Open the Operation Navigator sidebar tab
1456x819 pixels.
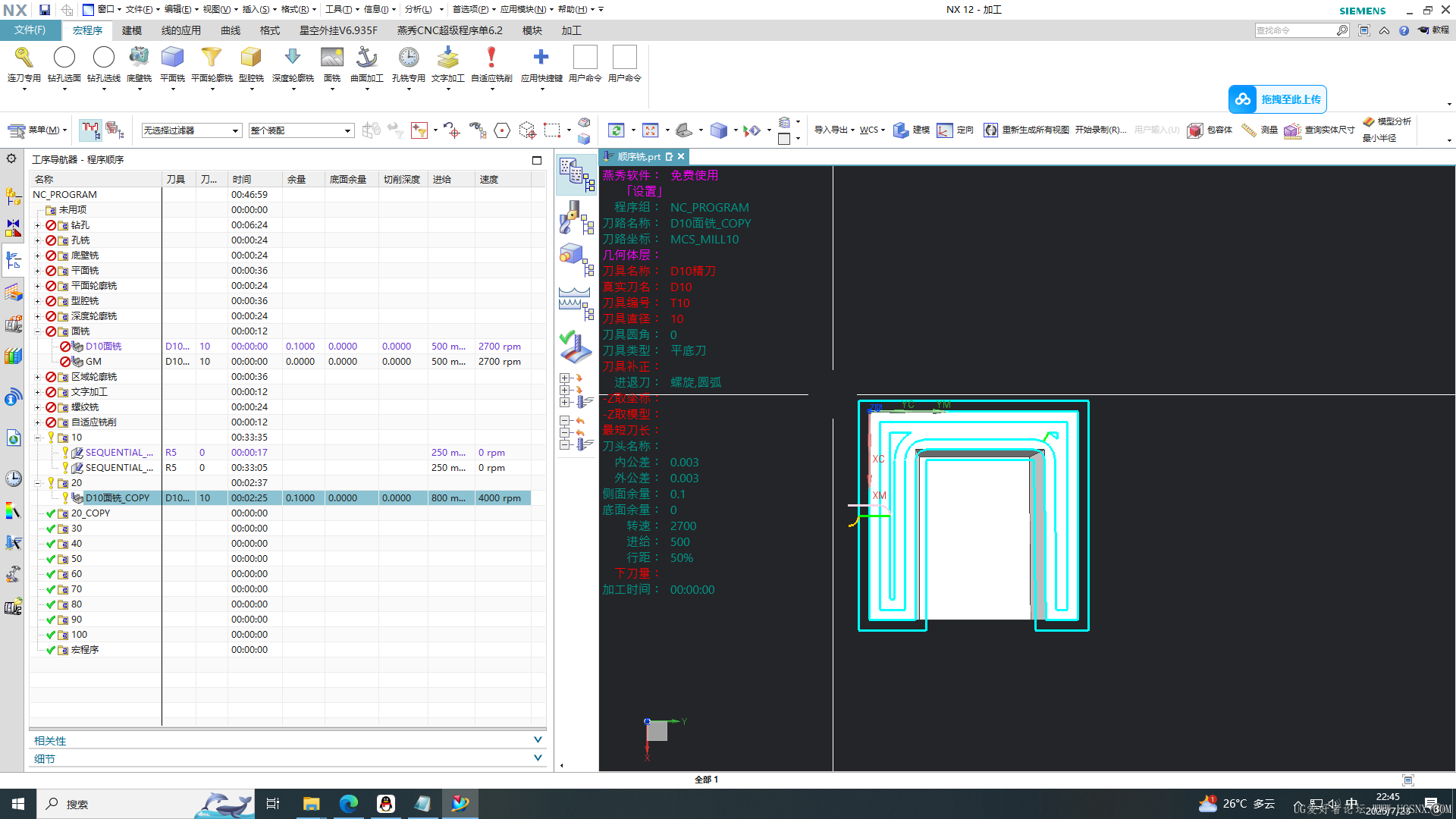[x=14, y=260]
